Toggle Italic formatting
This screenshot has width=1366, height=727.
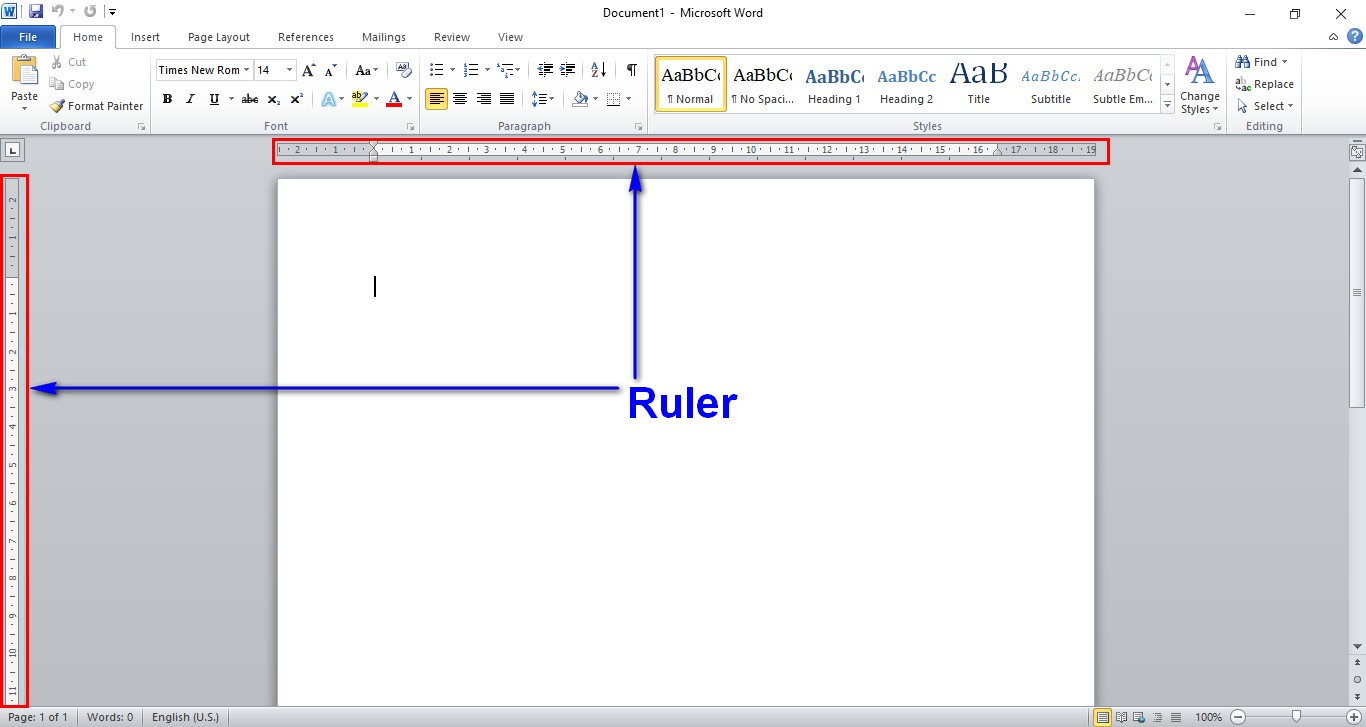tap(190, 99)
